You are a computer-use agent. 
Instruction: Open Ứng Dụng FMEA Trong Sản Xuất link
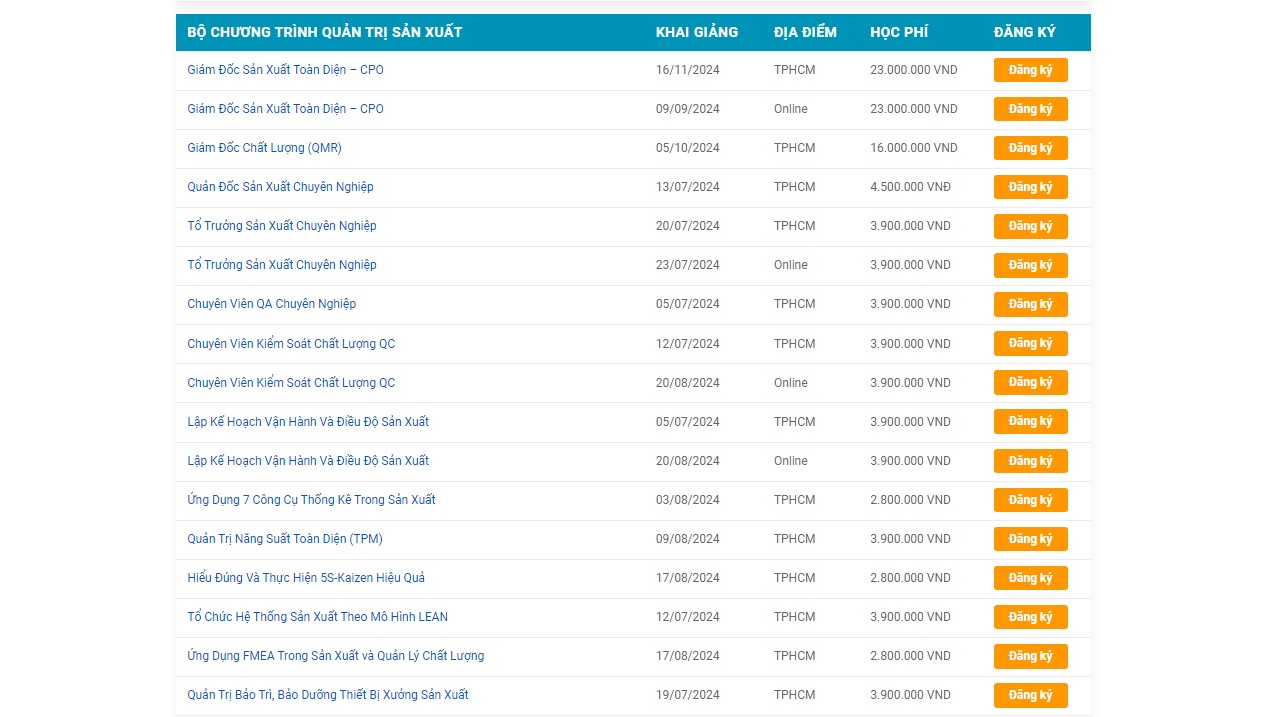tap(336, 656)
